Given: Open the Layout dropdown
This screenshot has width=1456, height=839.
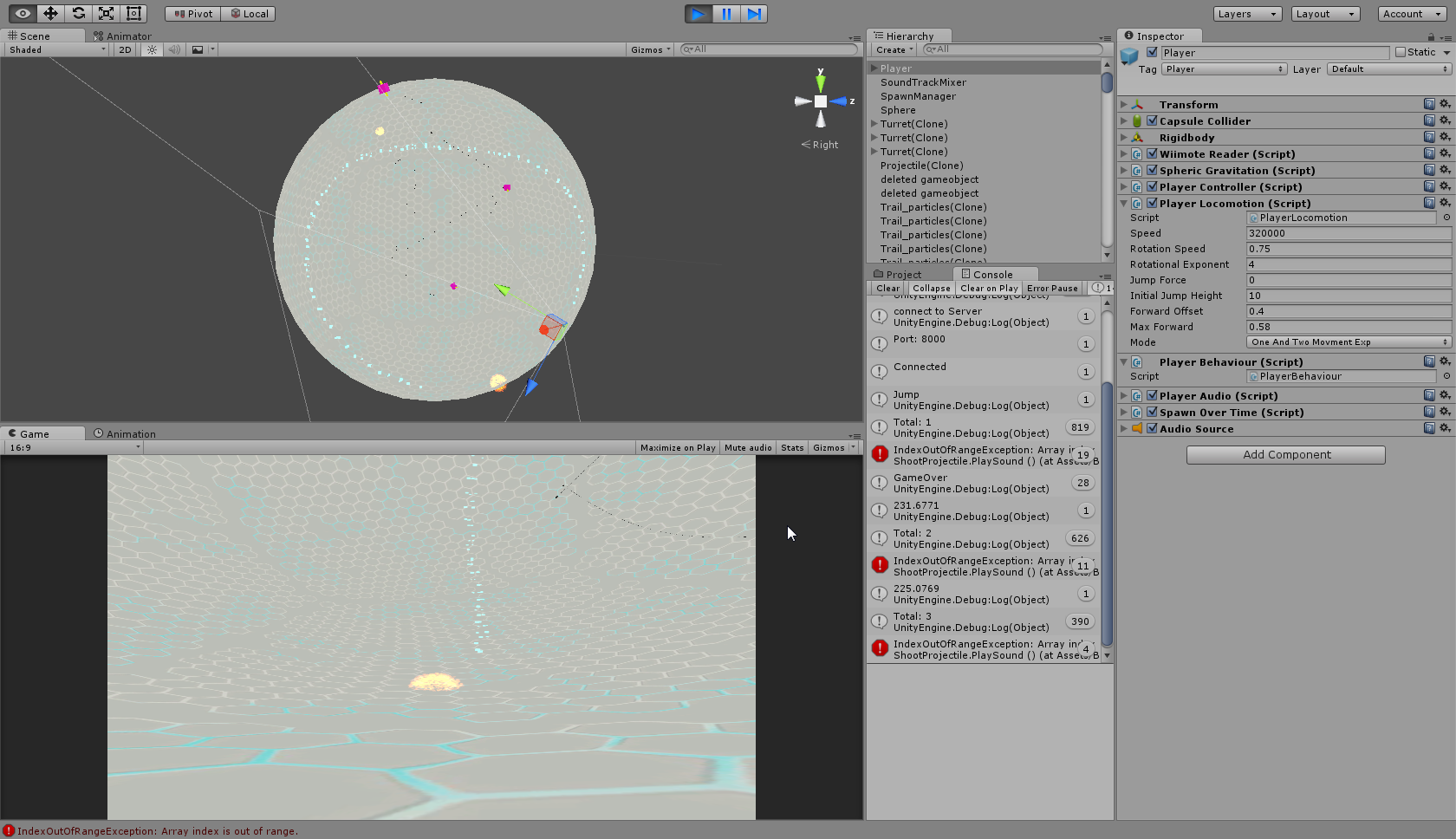Looking at the screenshot, I should [1326, 14].
